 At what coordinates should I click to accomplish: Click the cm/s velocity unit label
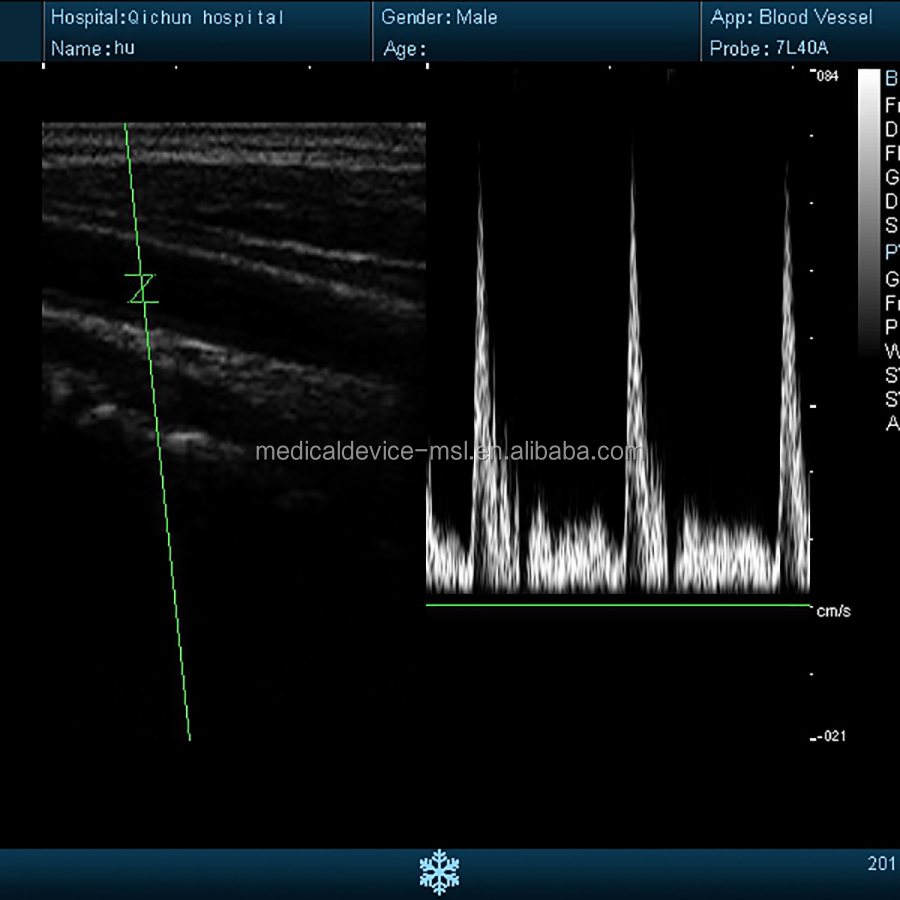click(833, 611)
